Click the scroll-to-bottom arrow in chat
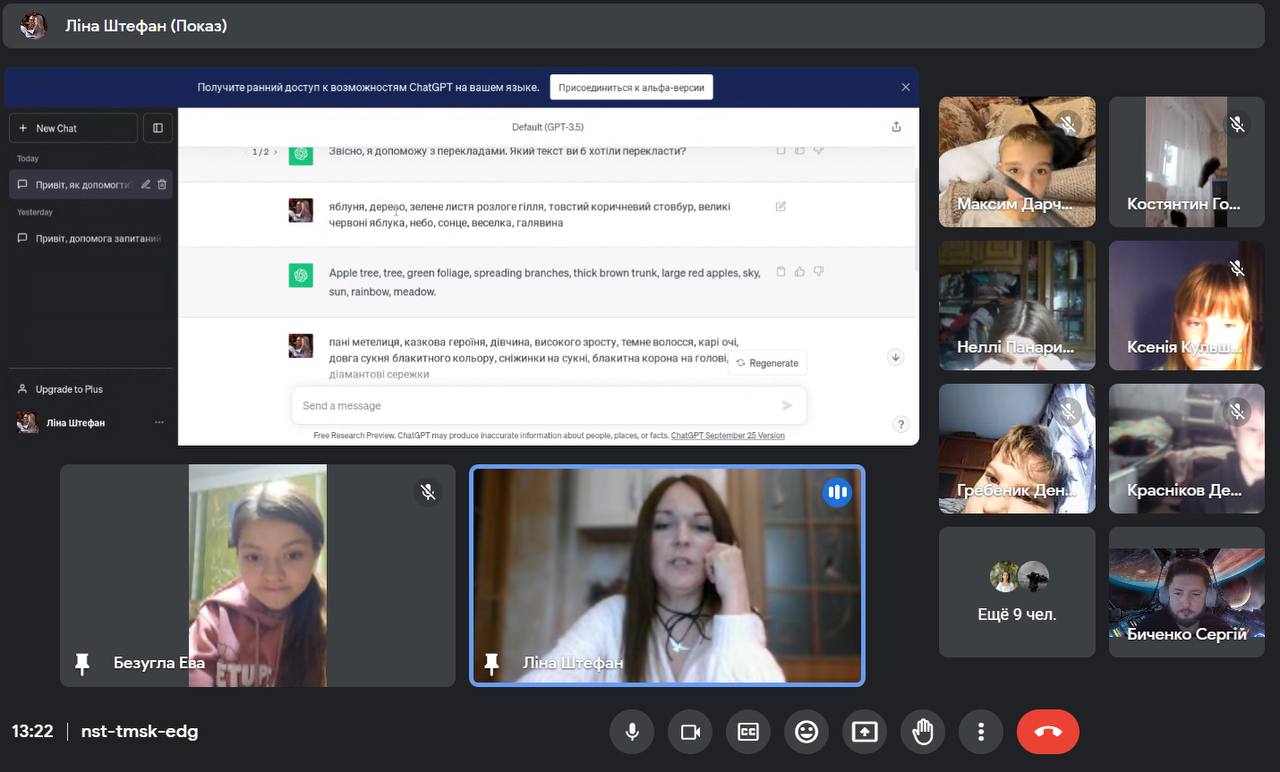 [x=895, y=357]
